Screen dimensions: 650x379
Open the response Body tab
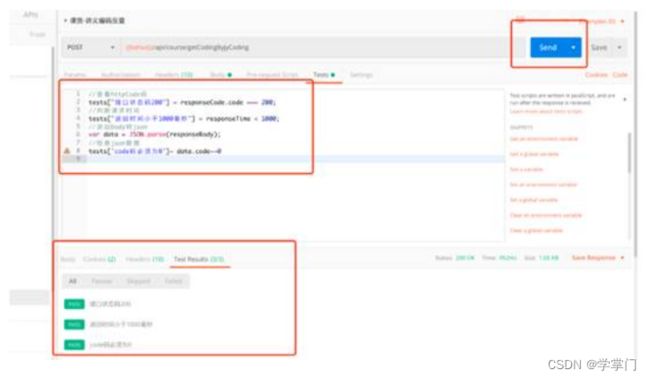click(68, 260)
